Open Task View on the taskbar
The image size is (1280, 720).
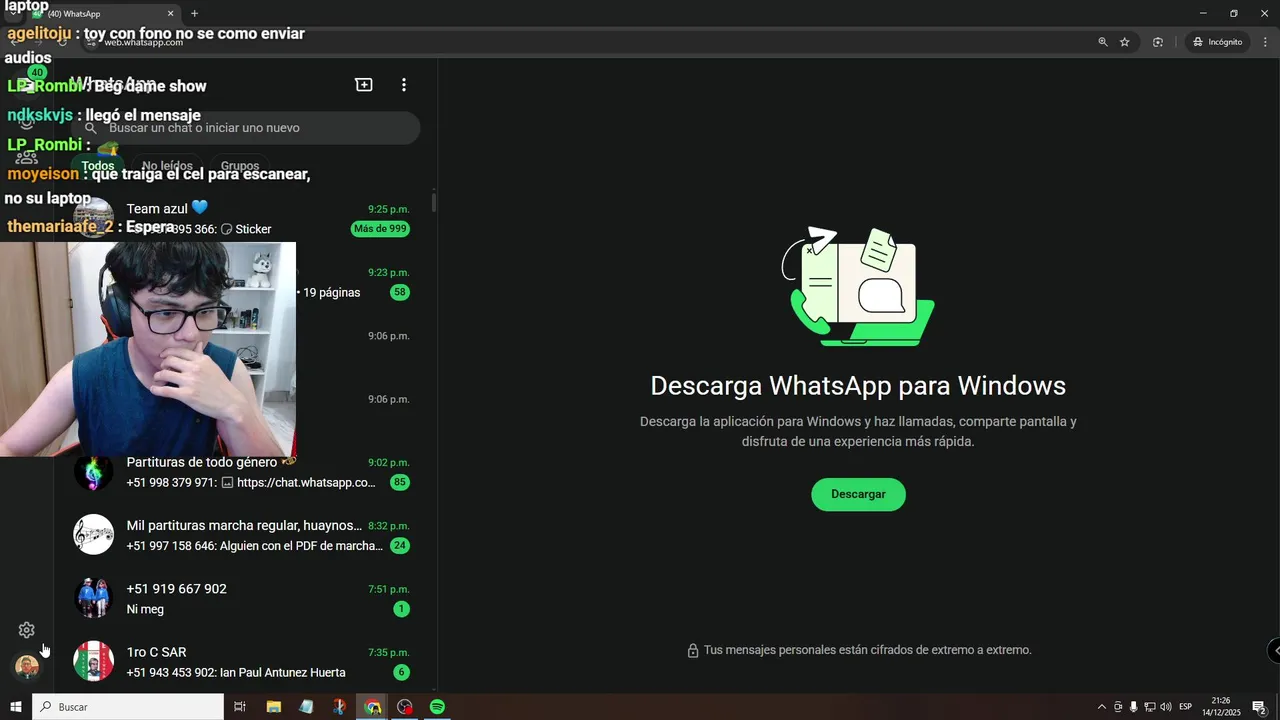click(x=240, y=707)
